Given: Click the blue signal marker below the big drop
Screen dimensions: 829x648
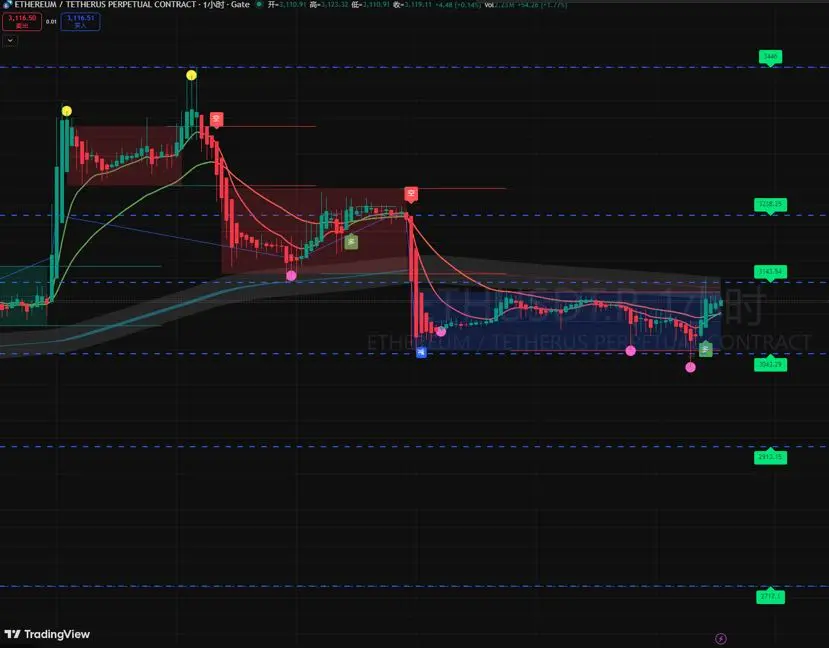Looking at the screenshot, I should pyautogui.click(x=421, y=351).
